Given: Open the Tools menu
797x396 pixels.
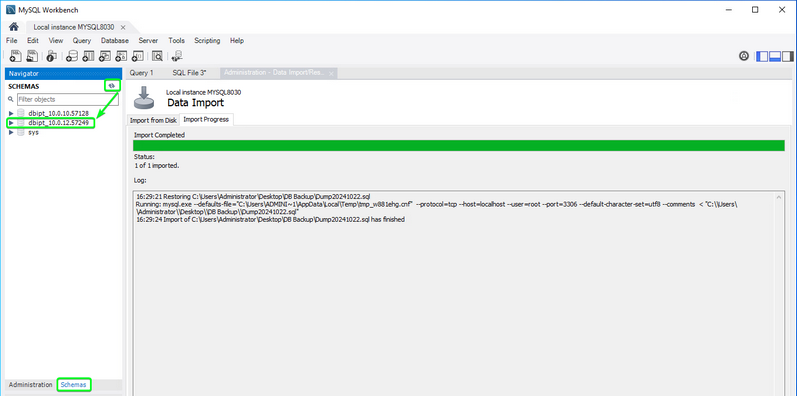Looking at the screenshot, I should pyautogui.click(x=177, y=41).
